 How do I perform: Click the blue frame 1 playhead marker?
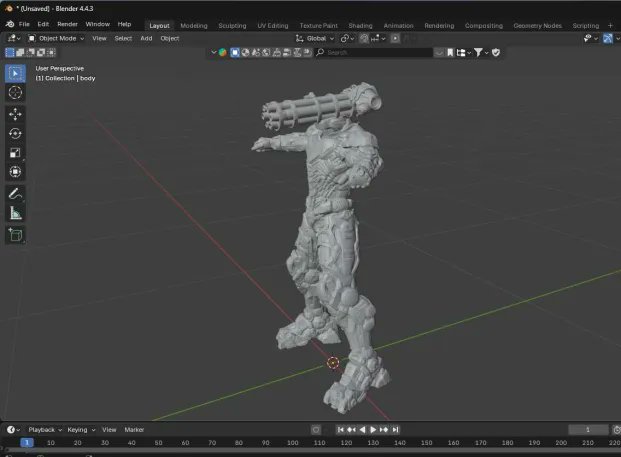pyautogui.click(x=27, y=443)
